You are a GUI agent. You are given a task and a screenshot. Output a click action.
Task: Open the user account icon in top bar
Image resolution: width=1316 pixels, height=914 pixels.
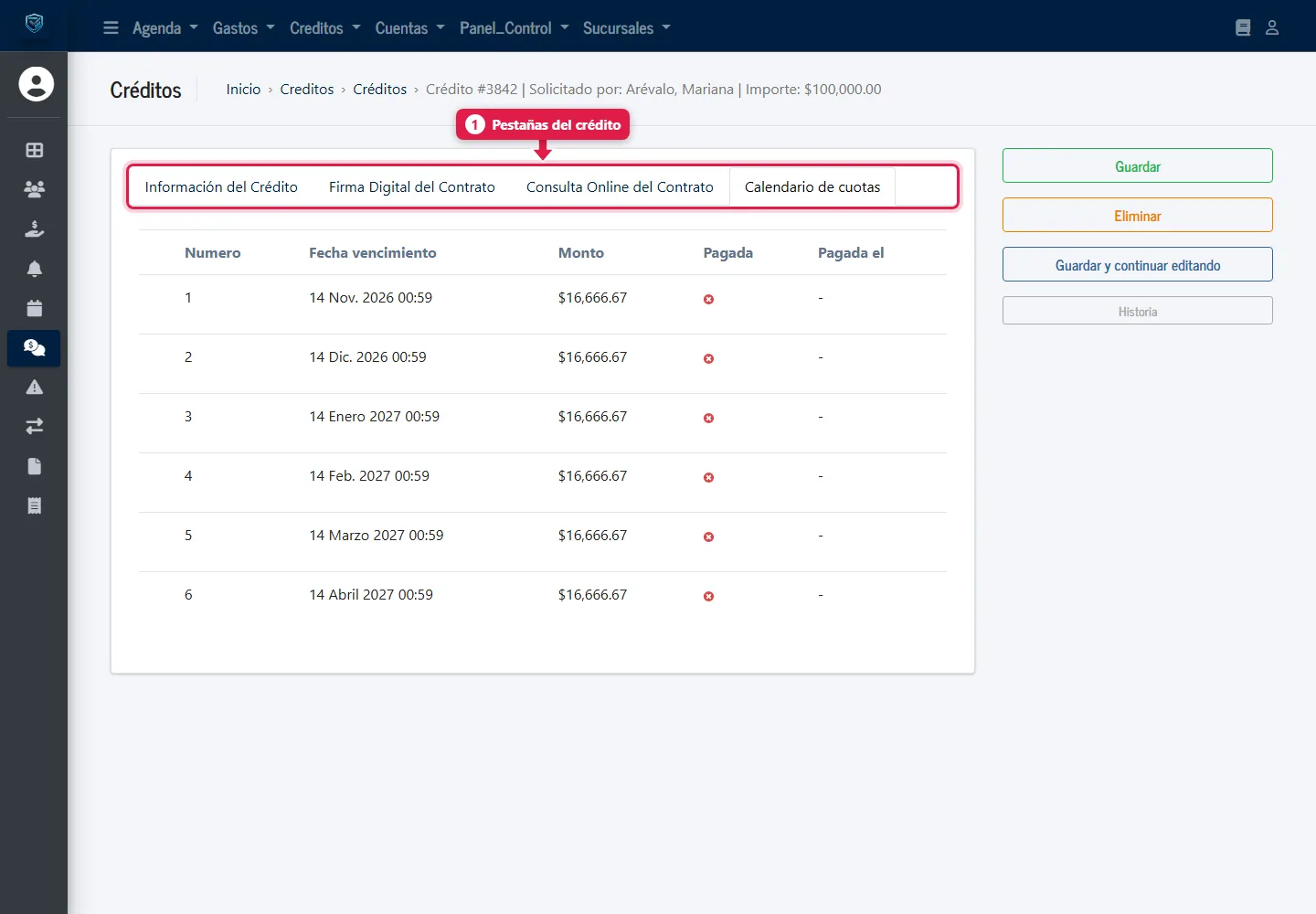click(x=1272, y=28)
